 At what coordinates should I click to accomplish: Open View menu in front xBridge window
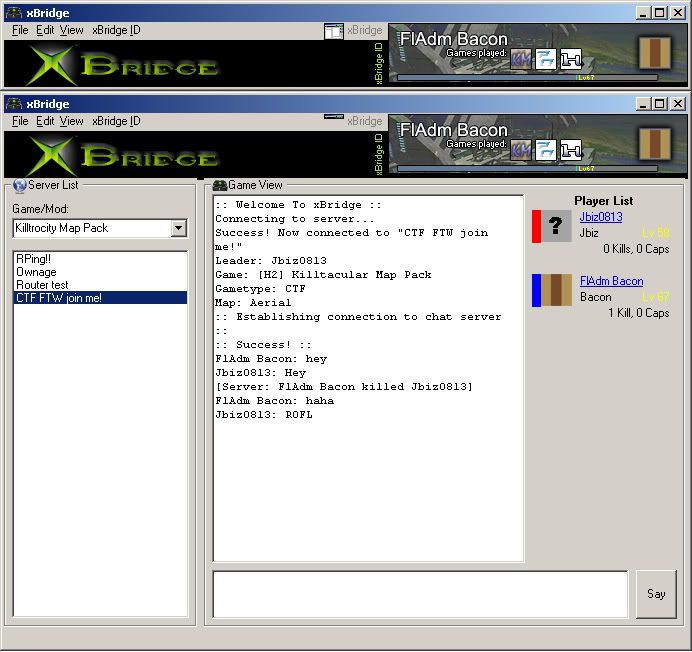[71, 121]
